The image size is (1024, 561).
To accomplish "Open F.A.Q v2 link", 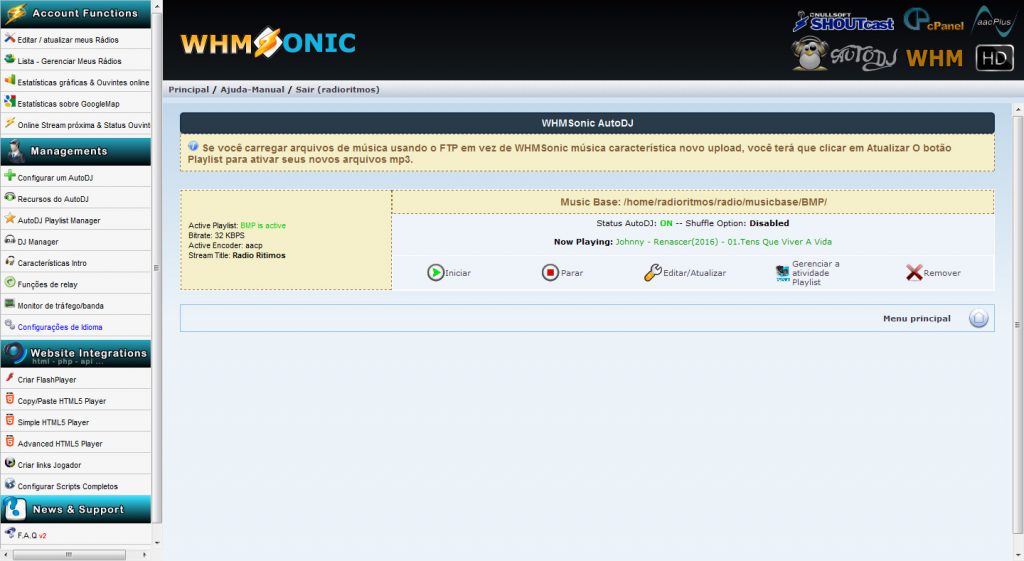I will pos(31,536).
